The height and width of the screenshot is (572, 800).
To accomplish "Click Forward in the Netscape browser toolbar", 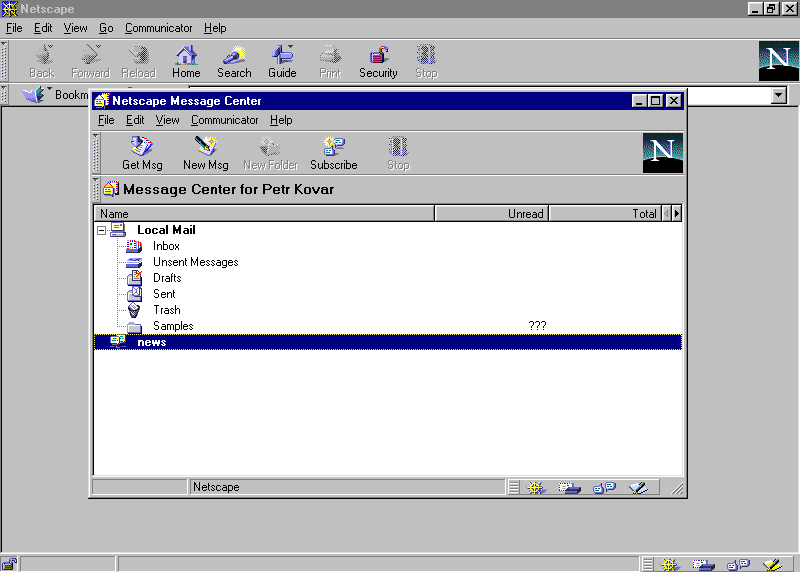I will 90,61.
